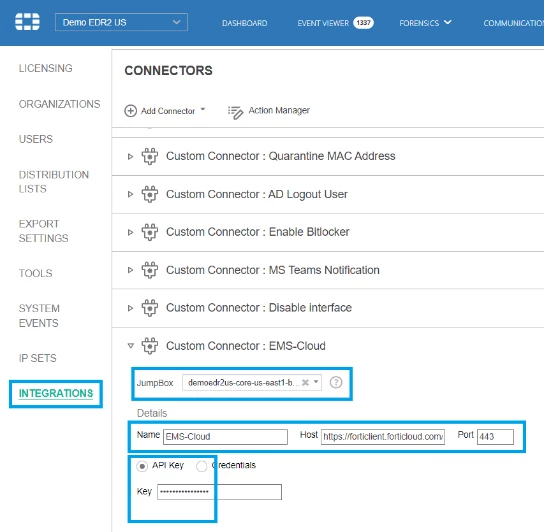Open the Users section

(36, 139)
